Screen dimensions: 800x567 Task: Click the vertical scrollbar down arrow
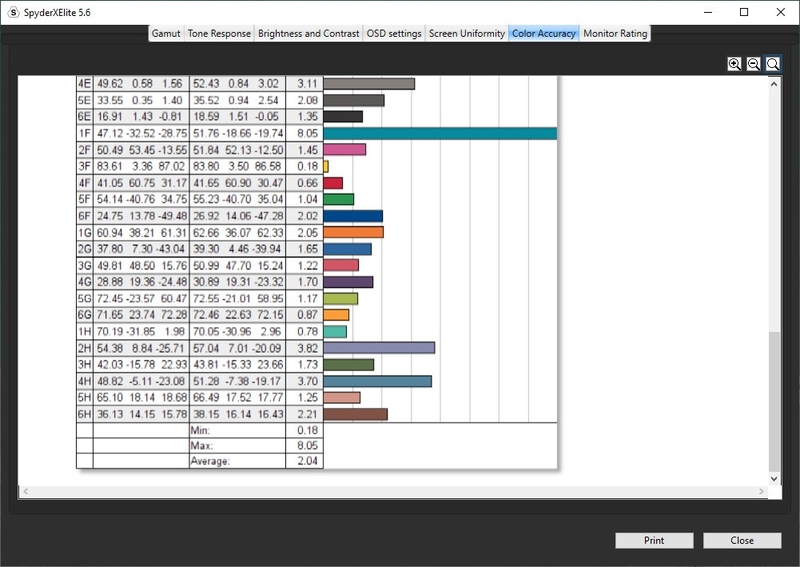[774, 479]
